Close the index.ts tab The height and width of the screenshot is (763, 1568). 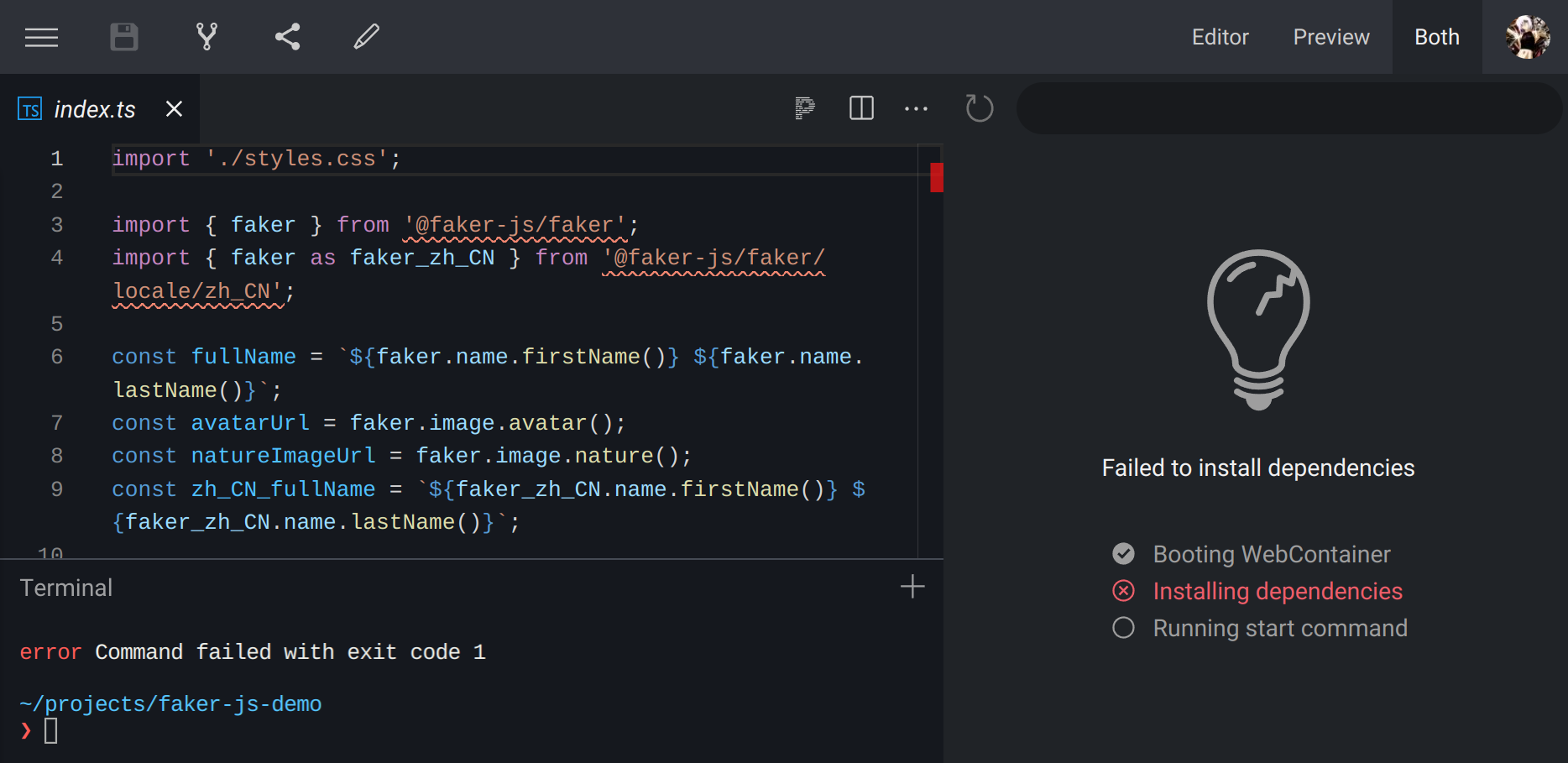tap(173, 108)
